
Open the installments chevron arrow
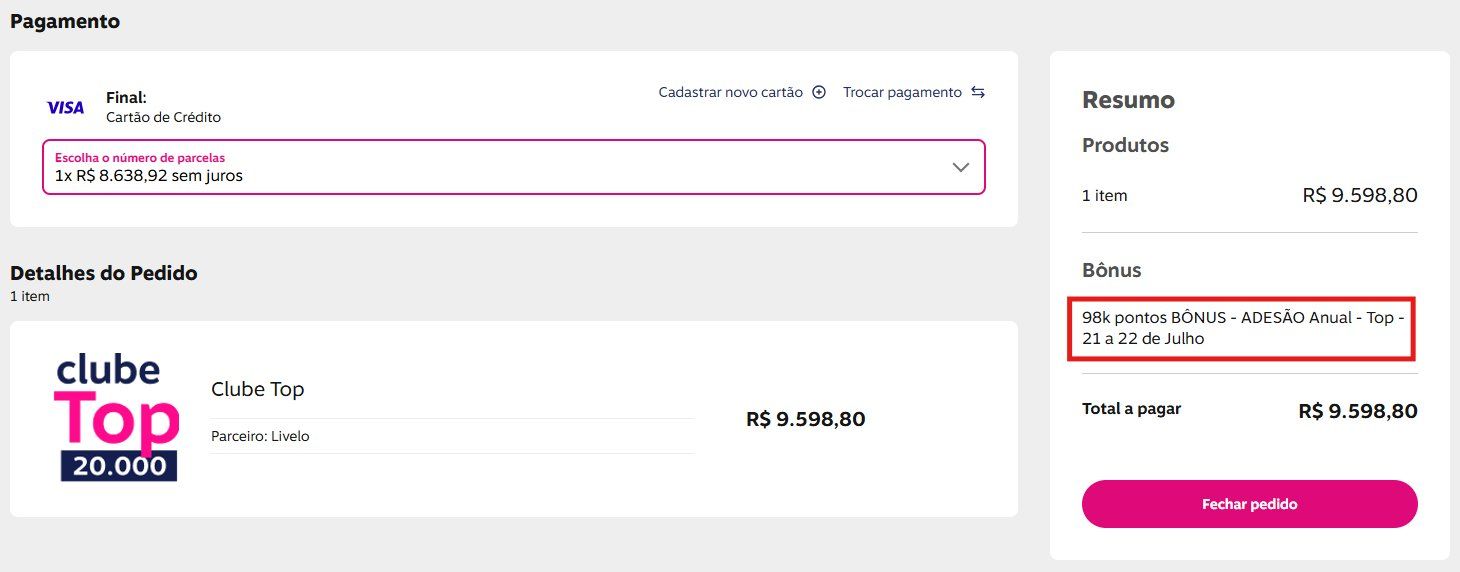click(x=961, y=167)
